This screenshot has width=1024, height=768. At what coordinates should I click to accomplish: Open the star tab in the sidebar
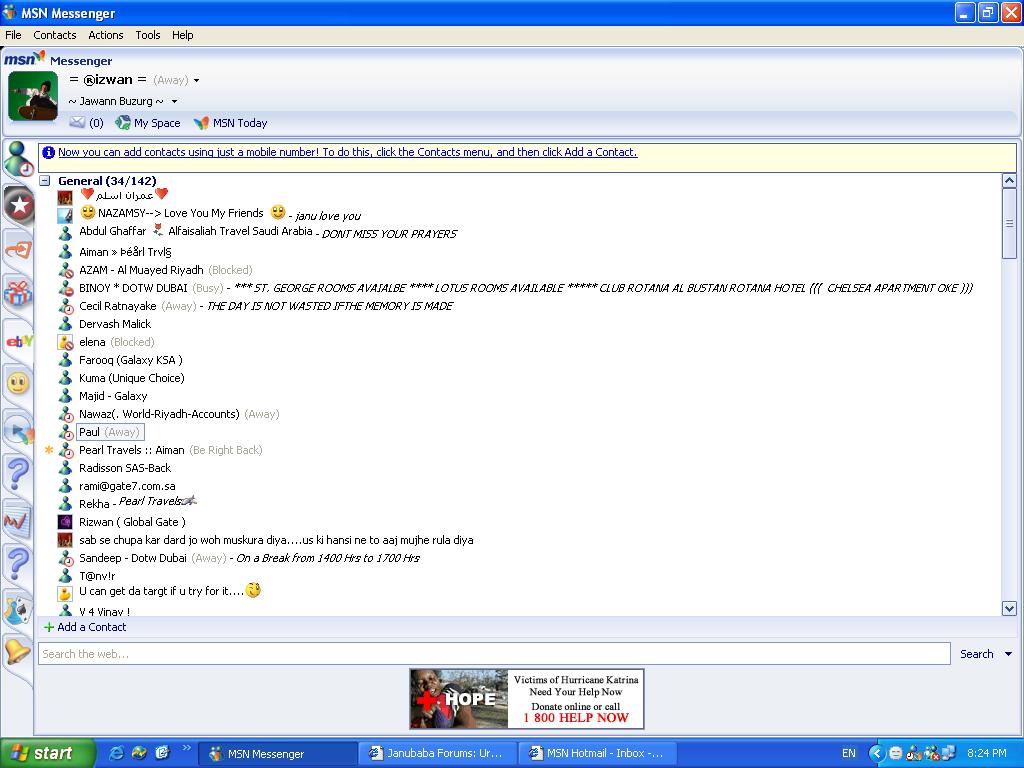(18, 205)
